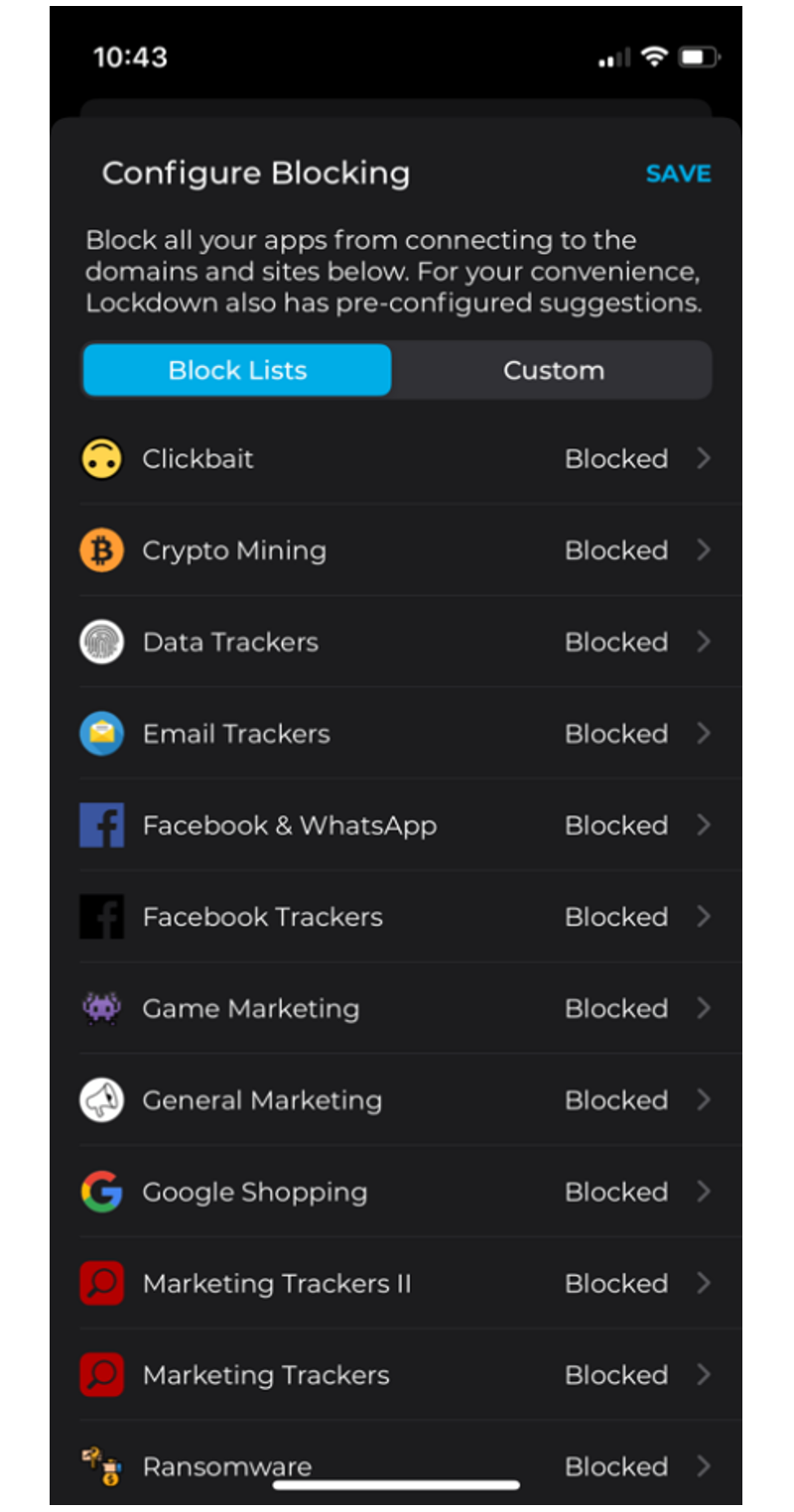Save the blocking configuration
This screenshot has height=1512, width=794.
tap(679, 174)
